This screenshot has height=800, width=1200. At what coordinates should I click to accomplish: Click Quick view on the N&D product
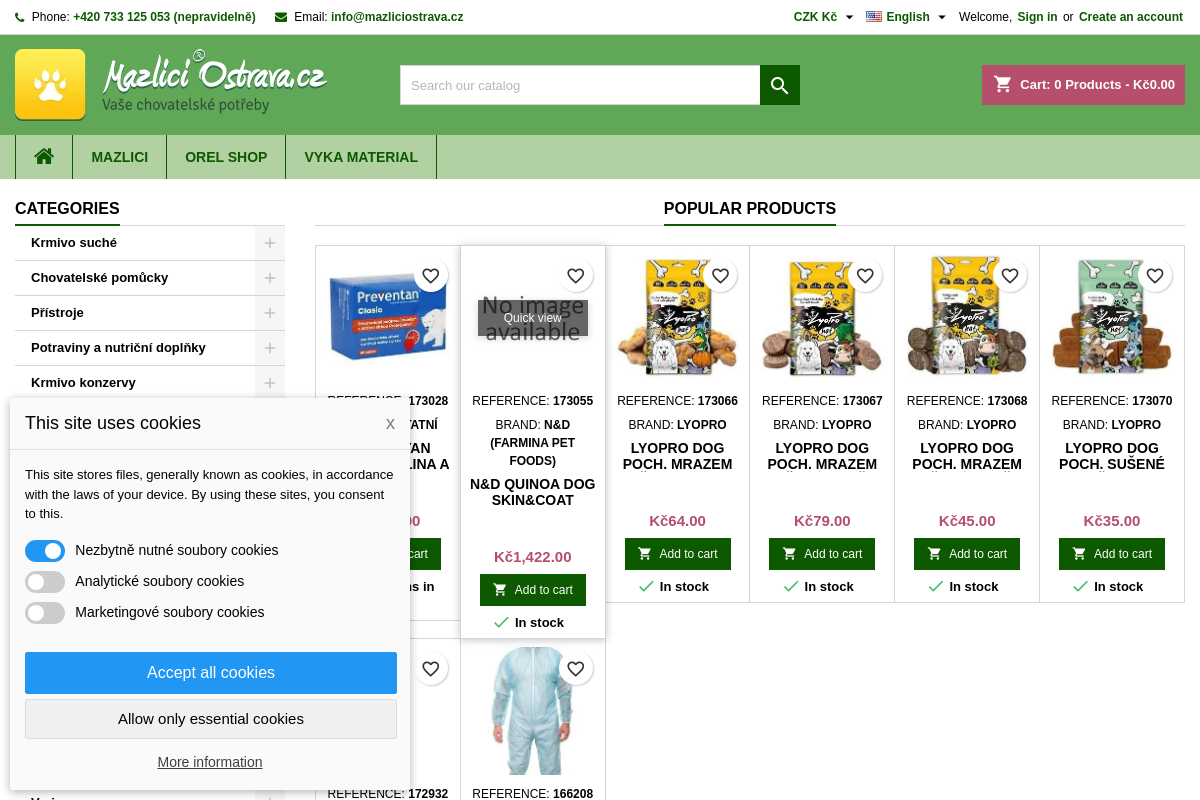point(533,318)
